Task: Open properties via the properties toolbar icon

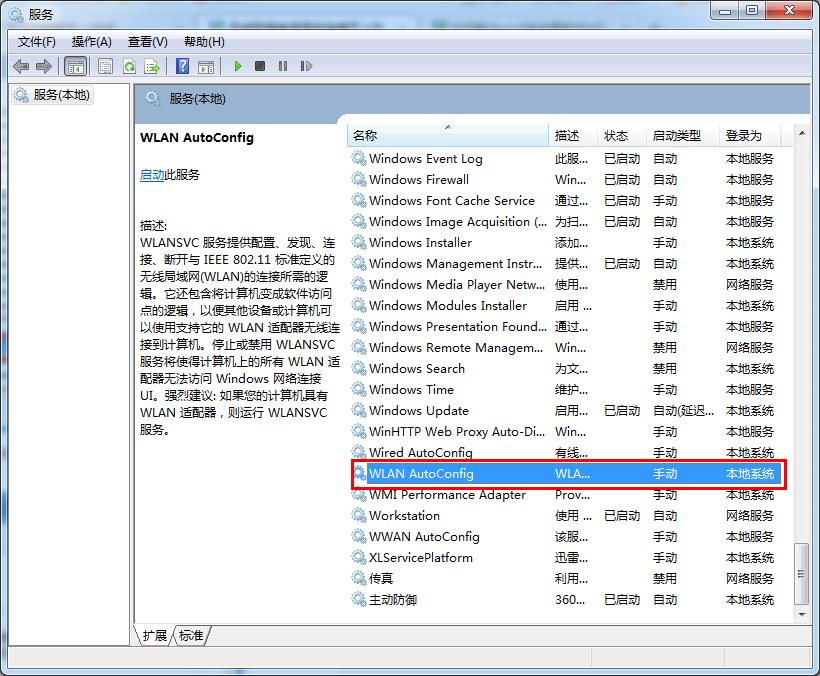Action: coord(105,66)
